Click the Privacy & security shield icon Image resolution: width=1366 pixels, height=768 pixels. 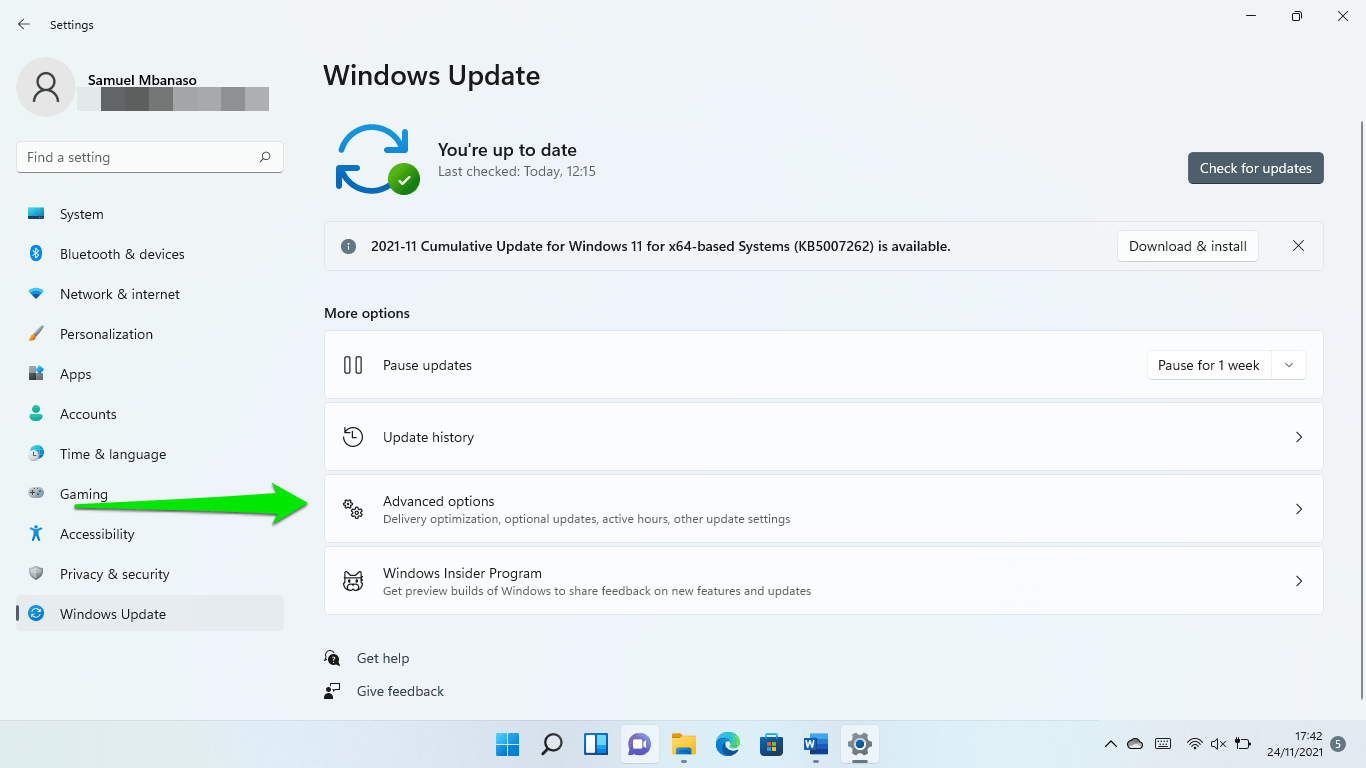point(36,574)
